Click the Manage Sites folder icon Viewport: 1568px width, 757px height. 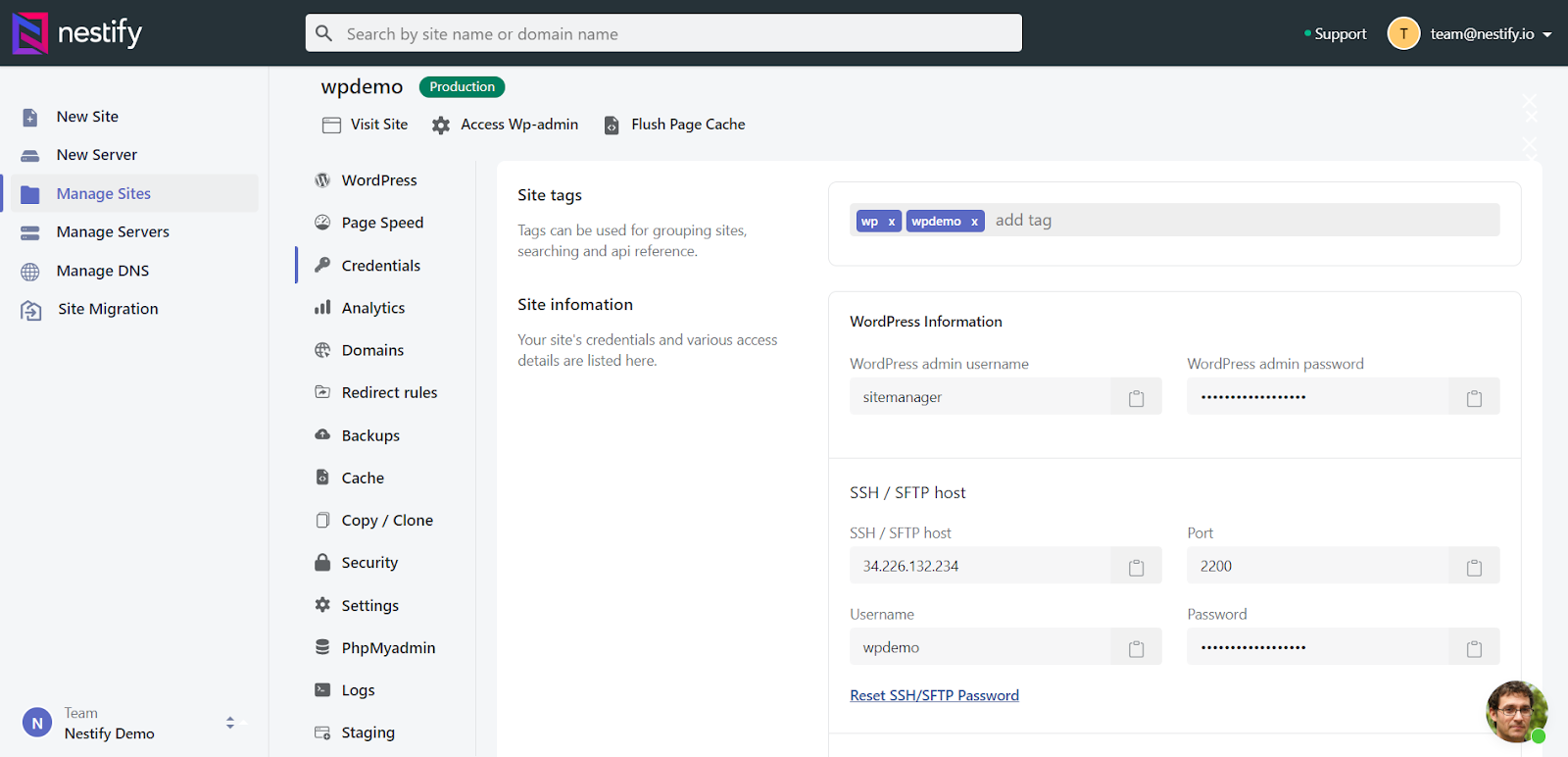(x=30, y=194)
